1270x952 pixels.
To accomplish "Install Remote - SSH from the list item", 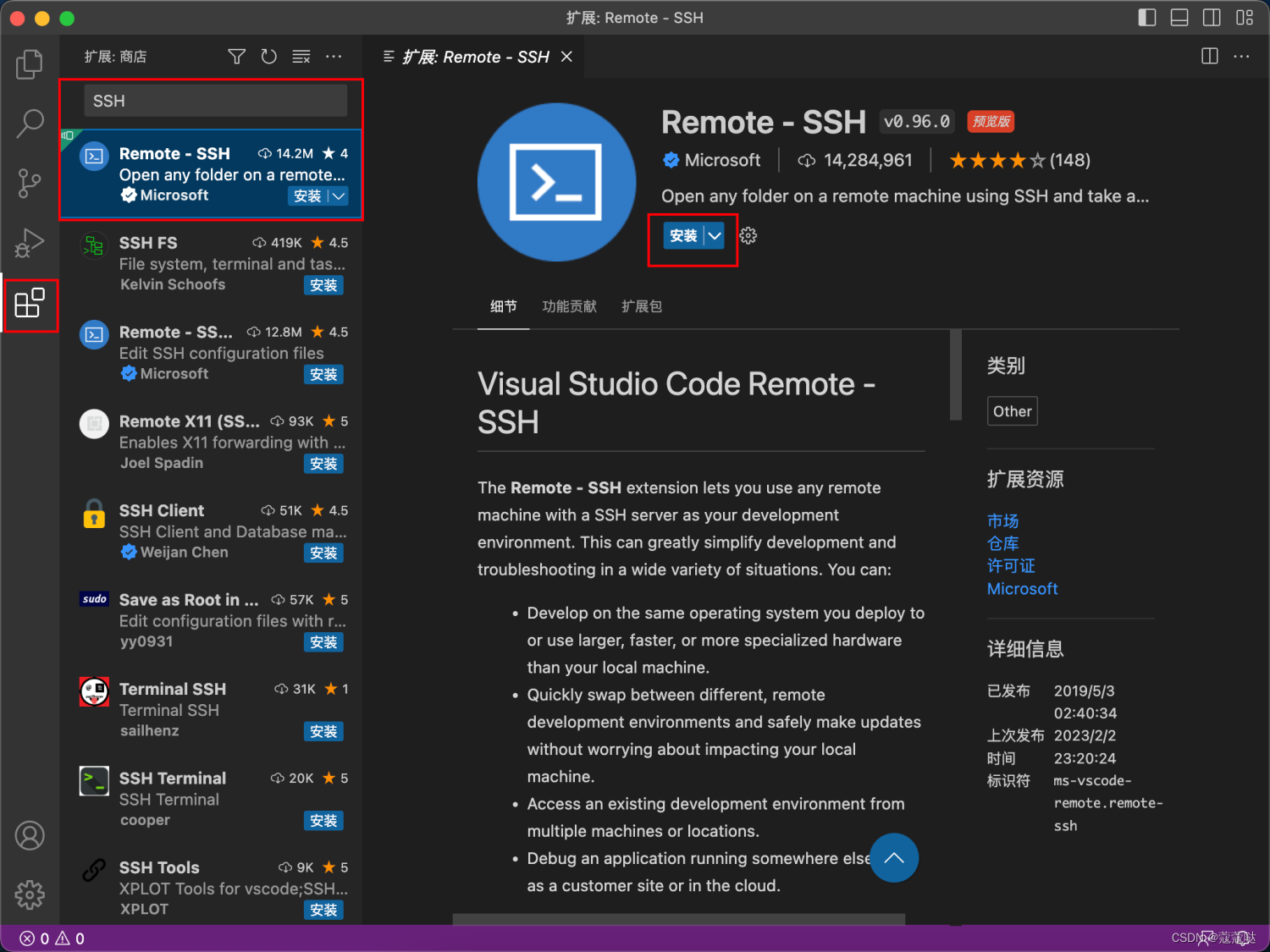I will (307, 196).
